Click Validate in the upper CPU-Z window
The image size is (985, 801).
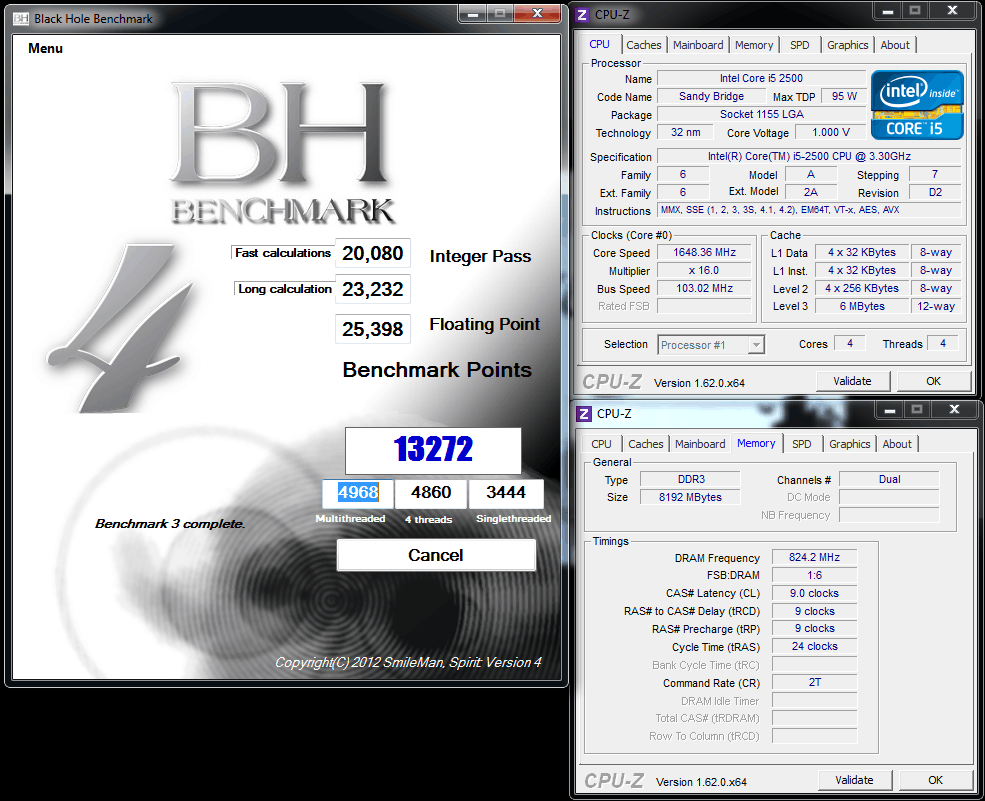[x=852, y=381]
